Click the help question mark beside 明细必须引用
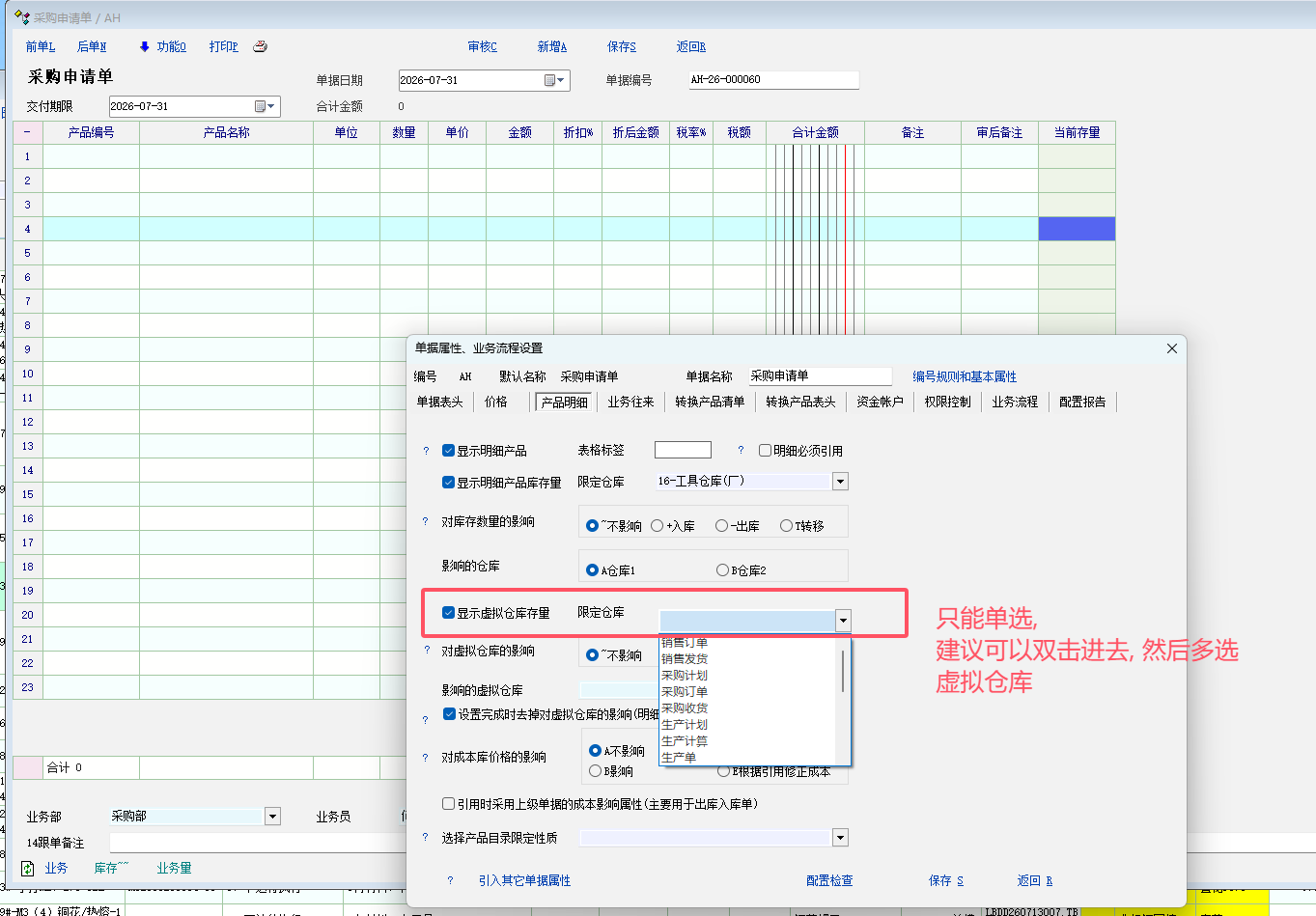Viewport: 1316px width, 916px height. click(741, 450)
